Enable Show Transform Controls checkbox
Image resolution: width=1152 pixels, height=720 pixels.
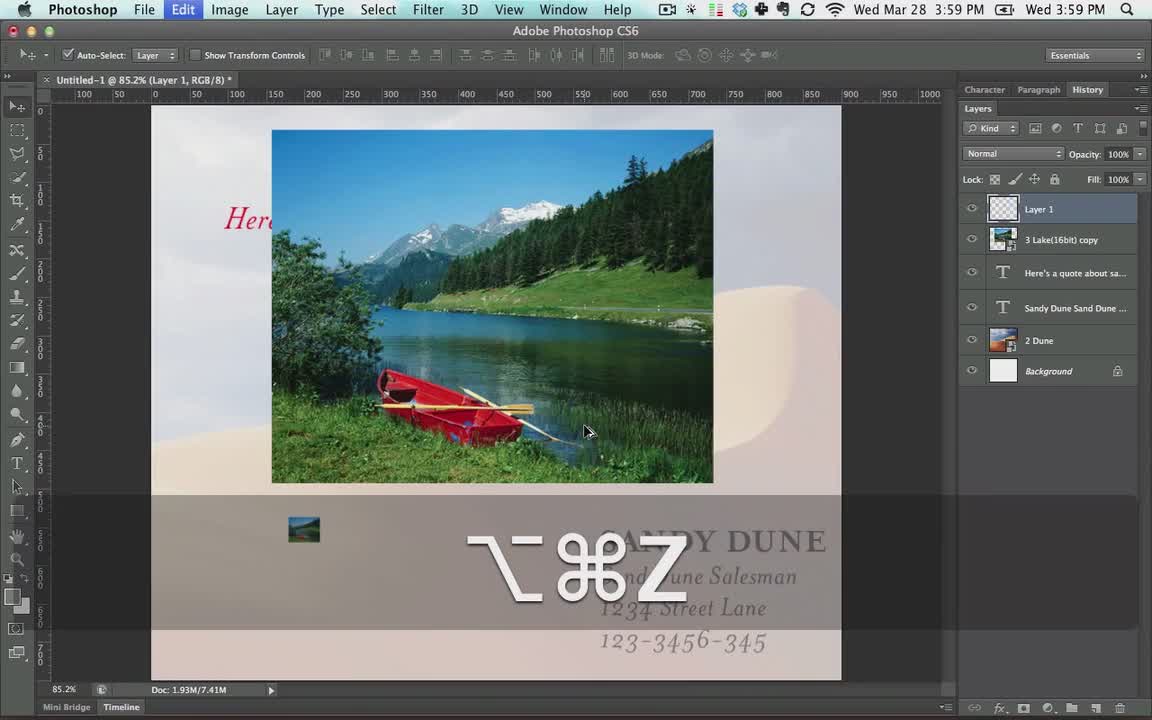click(195, 55)
